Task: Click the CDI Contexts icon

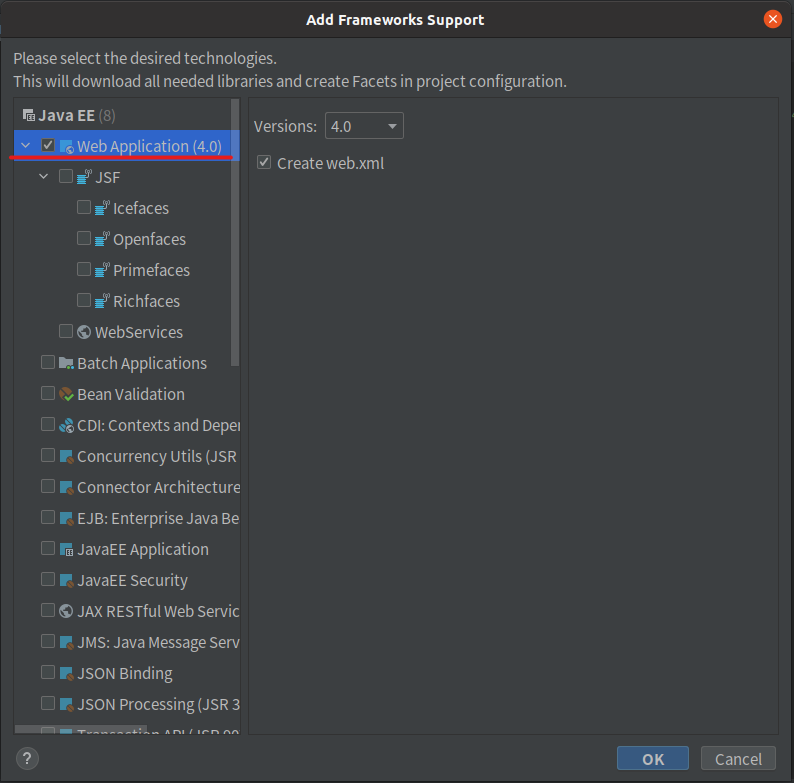Action: (66, 425)
